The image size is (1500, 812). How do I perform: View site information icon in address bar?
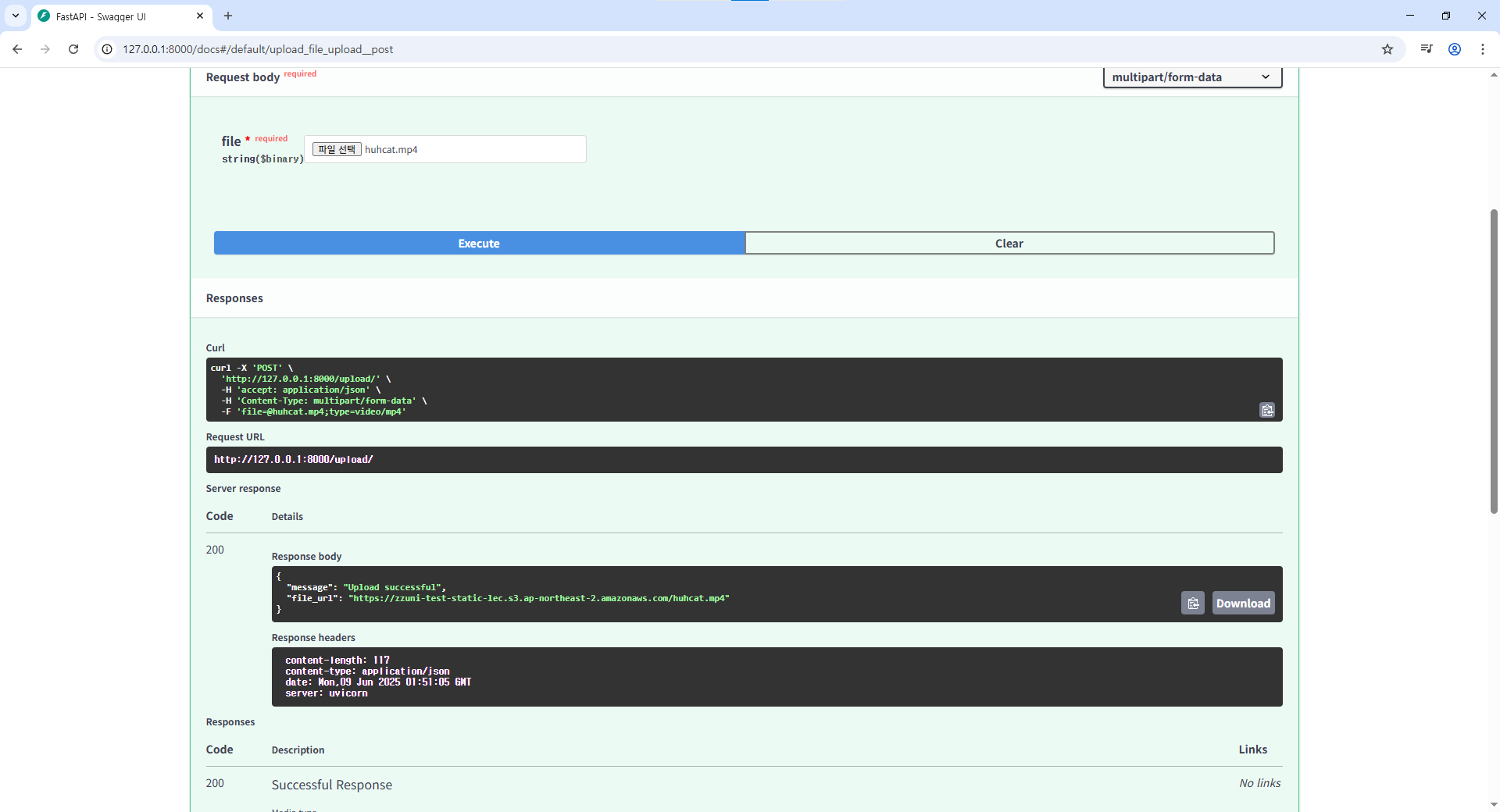107,49
